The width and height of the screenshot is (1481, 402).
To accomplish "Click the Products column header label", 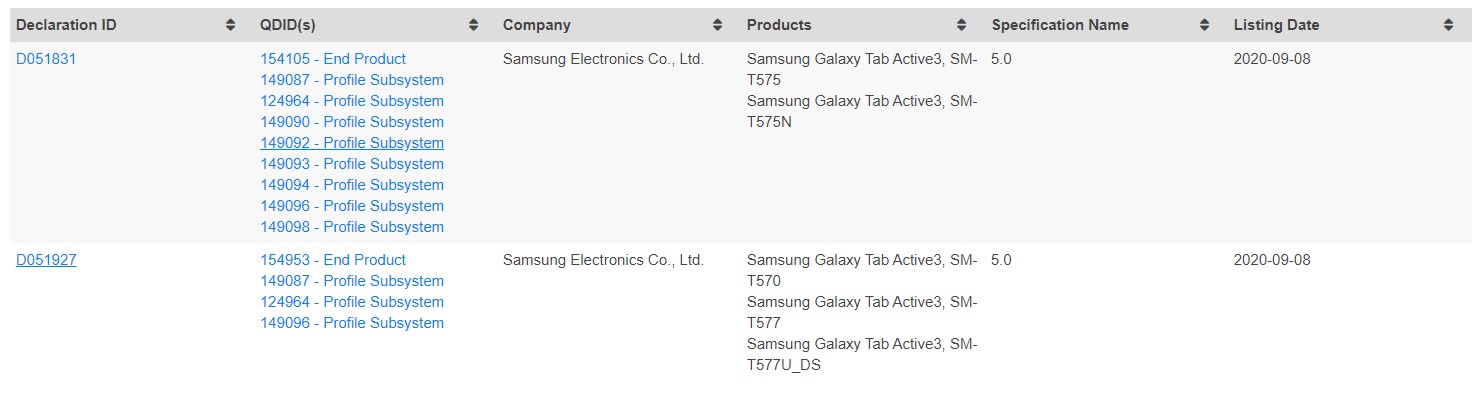I will tap(779, 25).
